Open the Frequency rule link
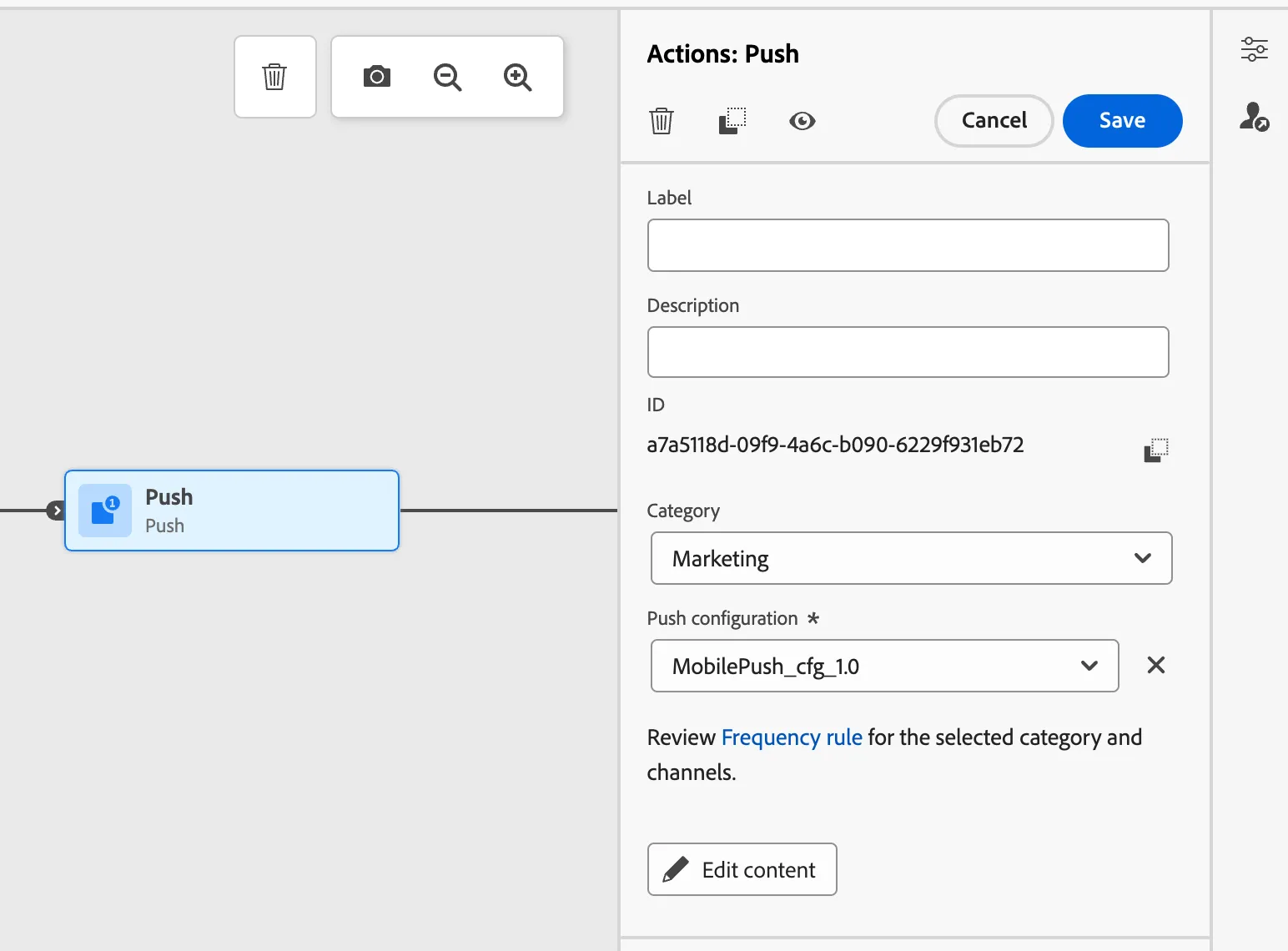 click(792, 737)
